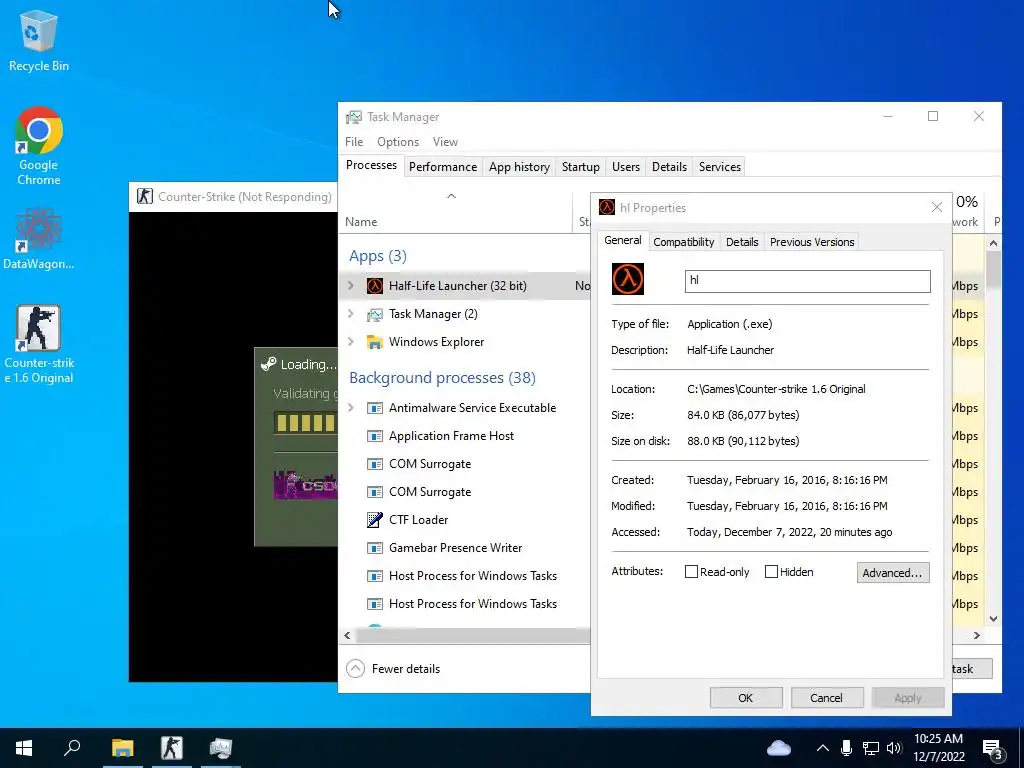
Task: Click the network tray icon
Action: click(x=871, y=748)
